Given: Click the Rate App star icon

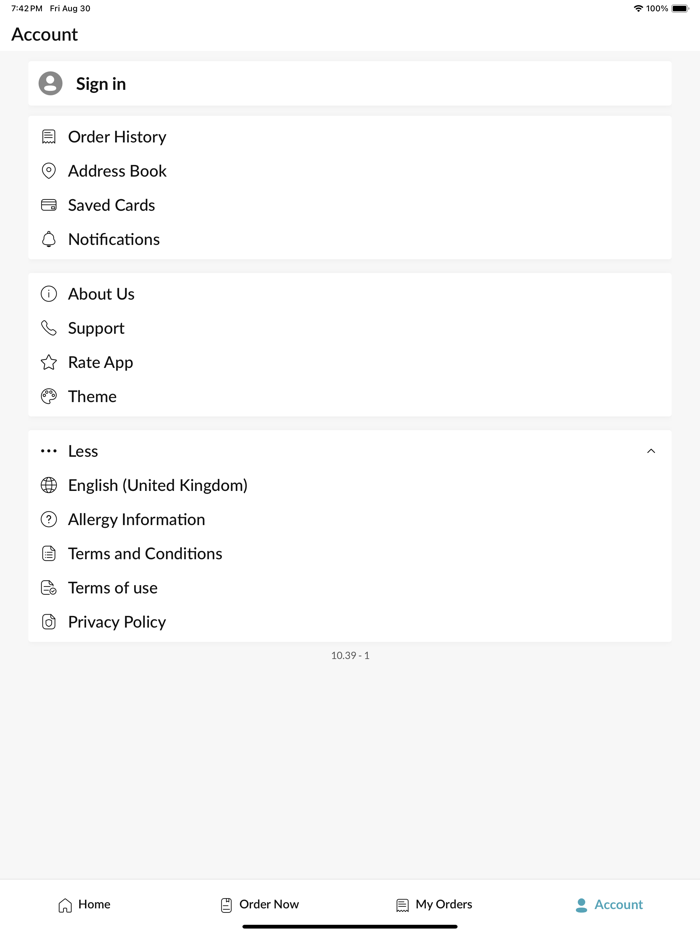Looking at the screenshot, I should click(49, 362).
